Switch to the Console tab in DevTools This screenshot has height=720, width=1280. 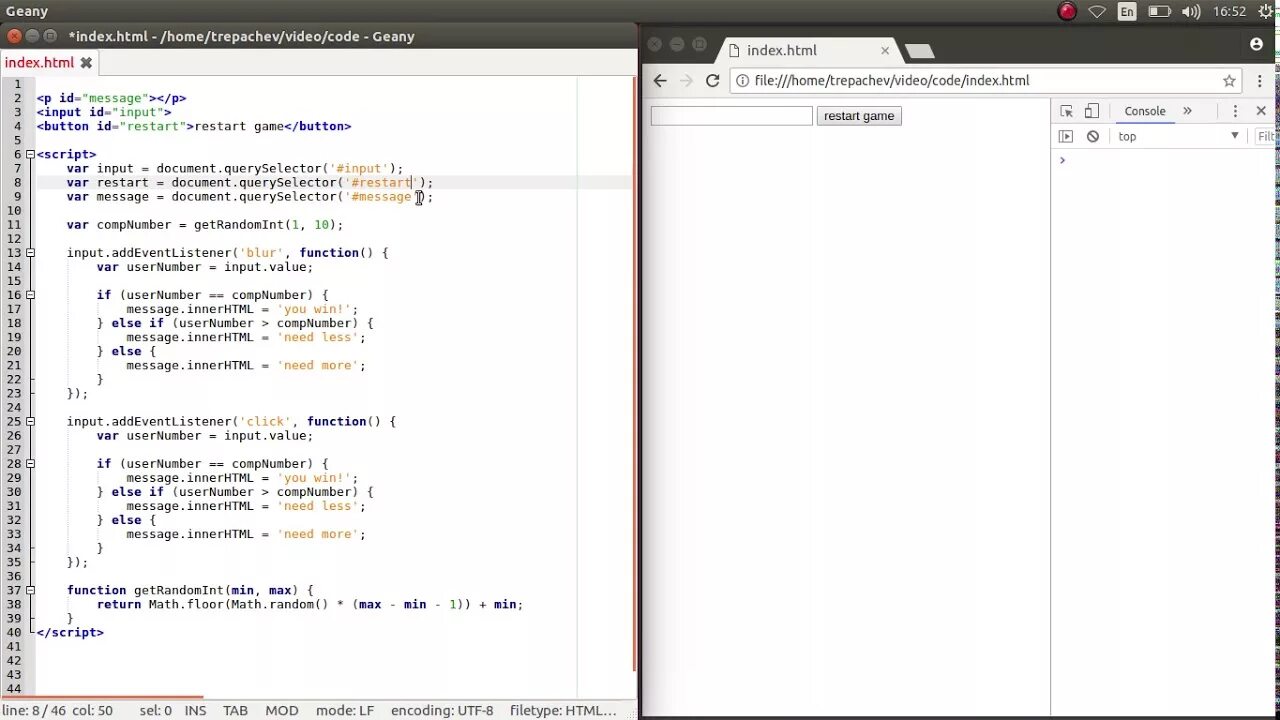1144,111
